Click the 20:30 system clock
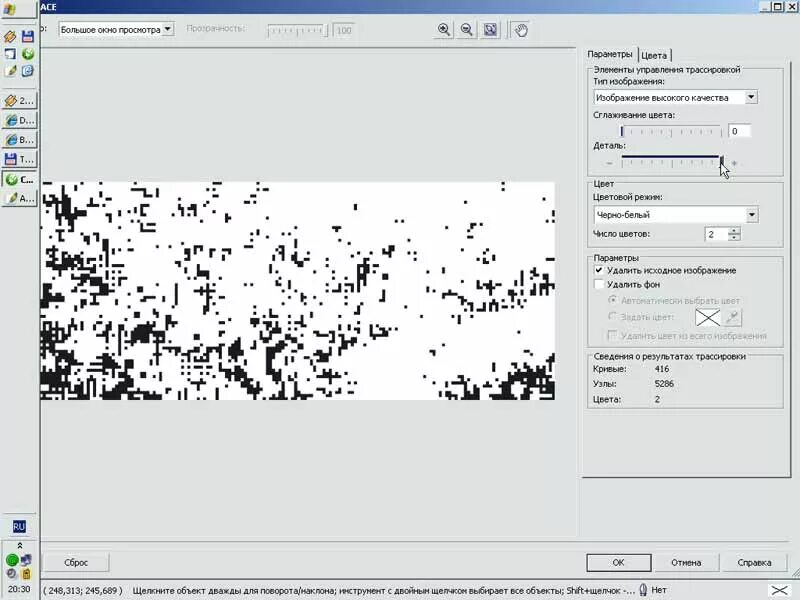 point(19,589)
